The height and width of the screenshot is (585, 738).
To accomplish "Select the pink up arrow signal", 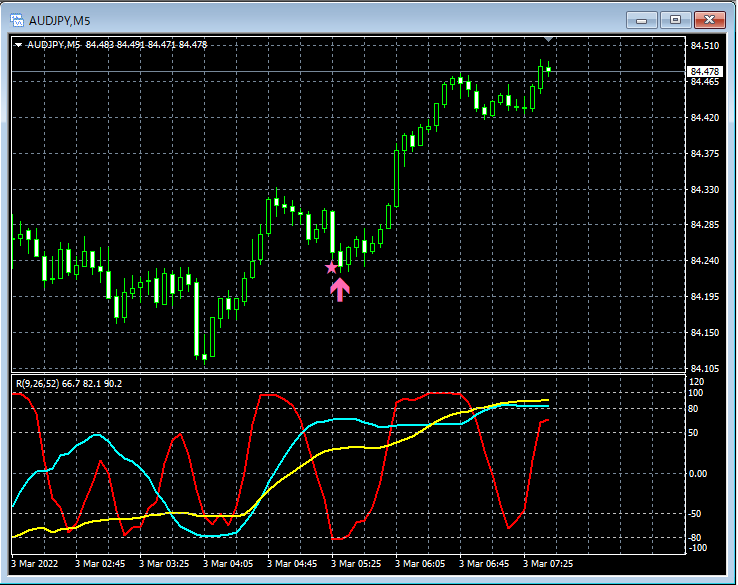I will click(x=340, y=289).
